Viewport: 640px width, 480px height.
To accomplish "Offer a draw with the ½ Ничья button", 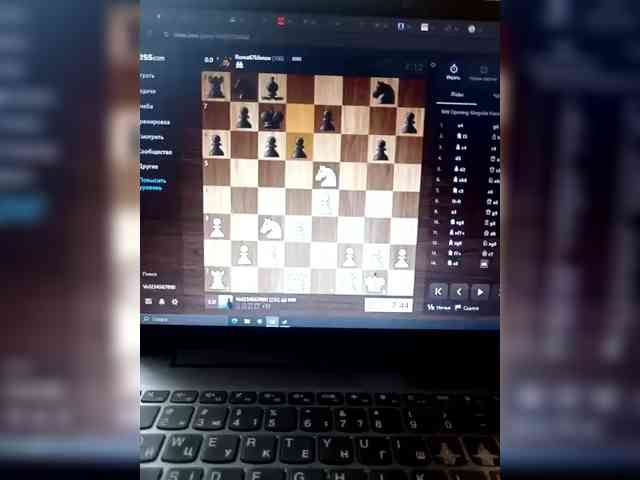I will coord(439,308).
